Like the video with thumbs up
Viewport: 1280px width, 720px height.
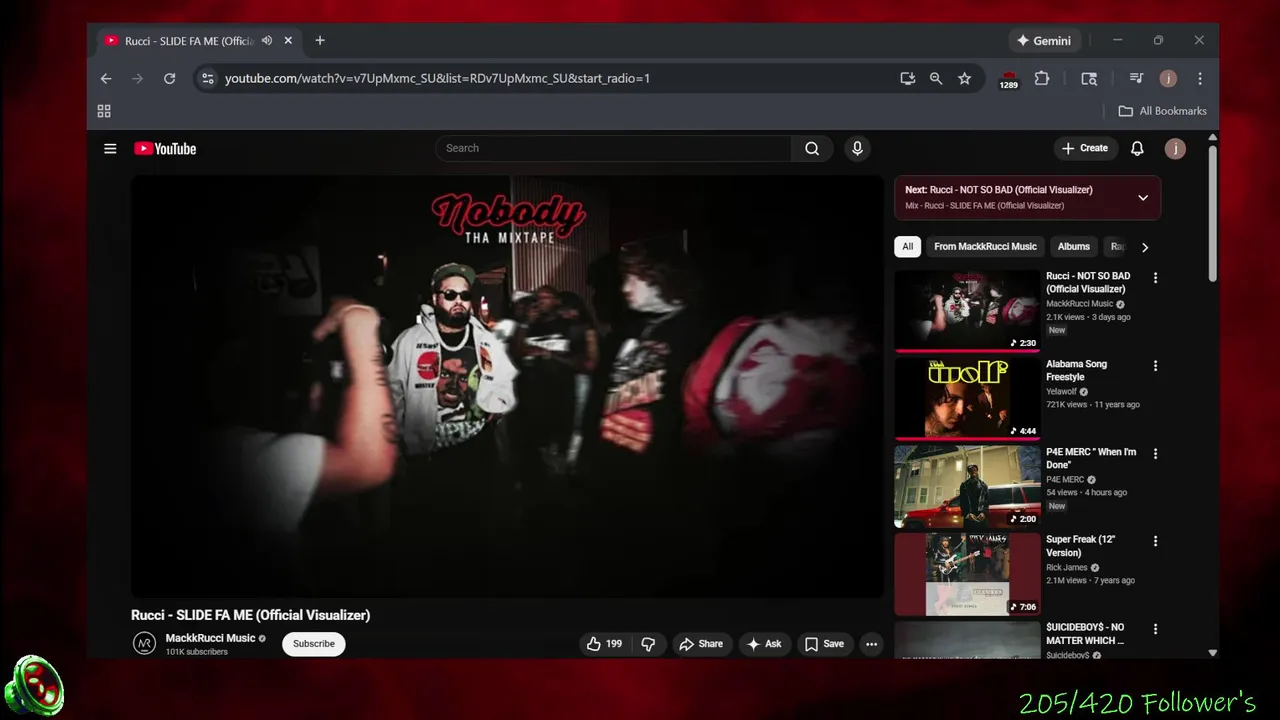coord(604,644)
